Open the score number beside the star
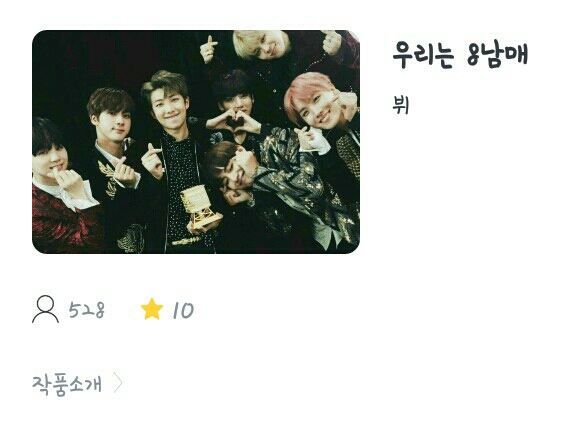 pyautogui.click(x=183, y=310)
